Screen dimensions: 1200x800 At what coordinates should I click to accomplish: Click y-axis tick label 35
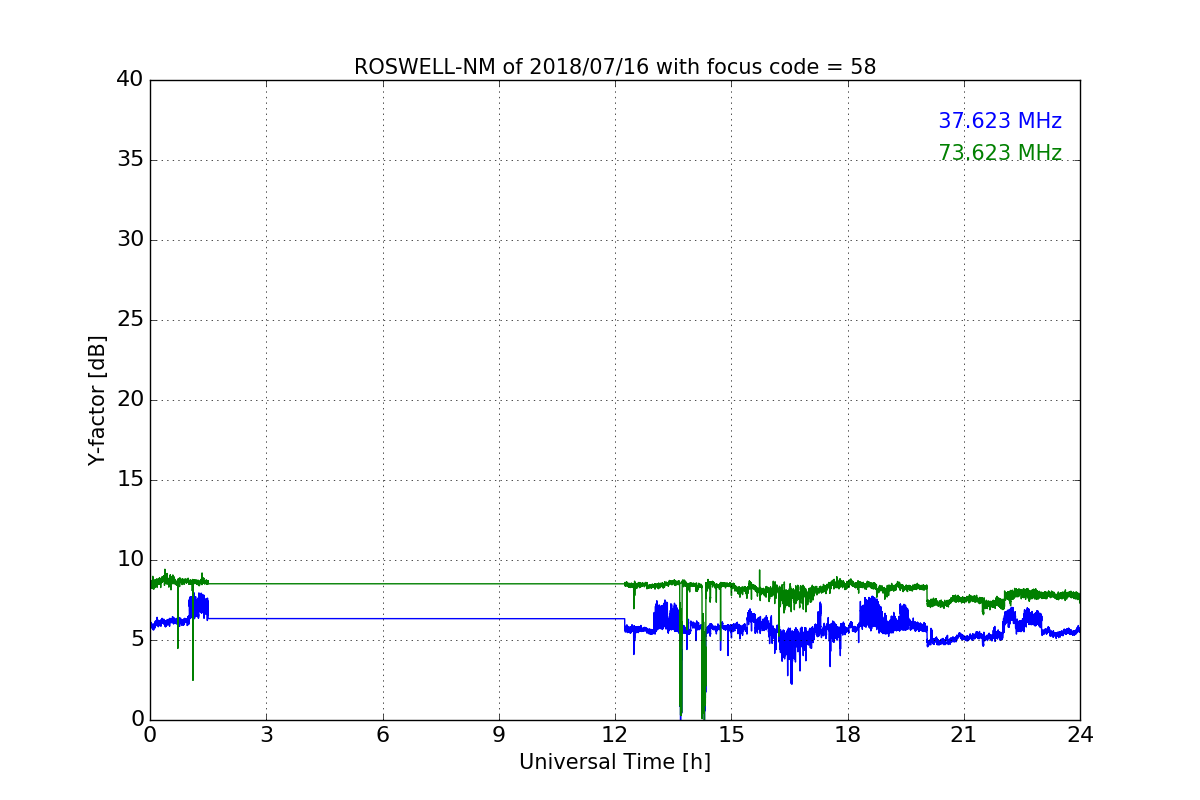pyautogui.click(x=130, y=160)
